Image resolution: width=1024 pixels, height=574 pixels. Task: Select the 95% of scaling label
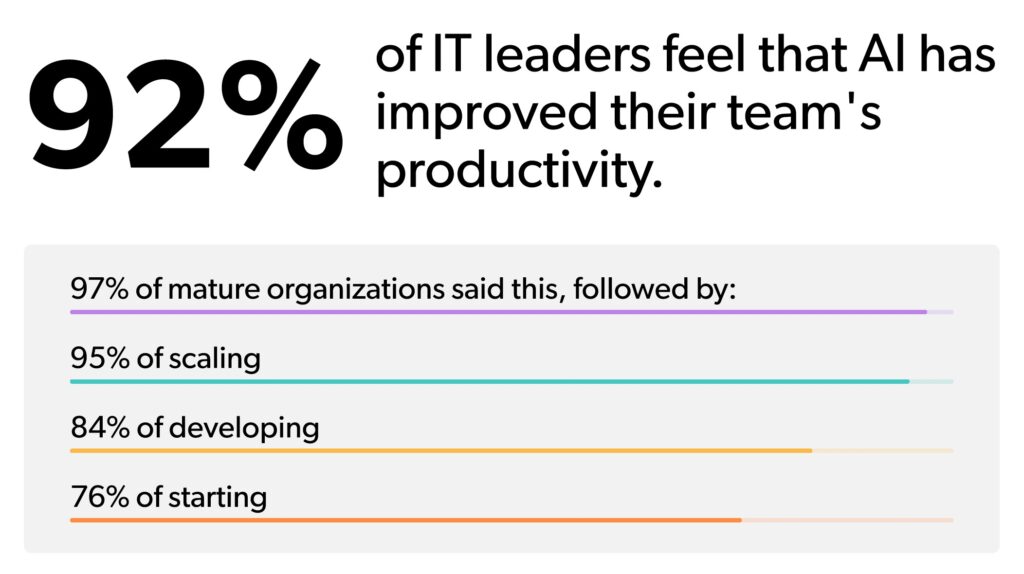(166, 359)
